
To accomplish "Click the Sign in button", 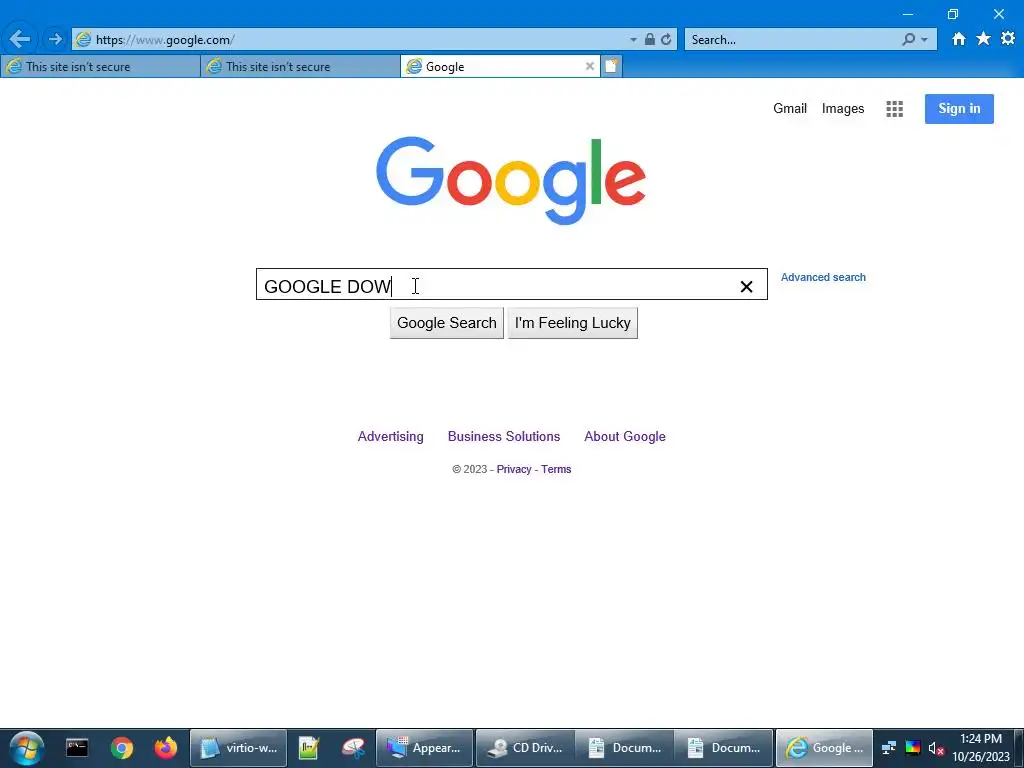I will (959, 108).
